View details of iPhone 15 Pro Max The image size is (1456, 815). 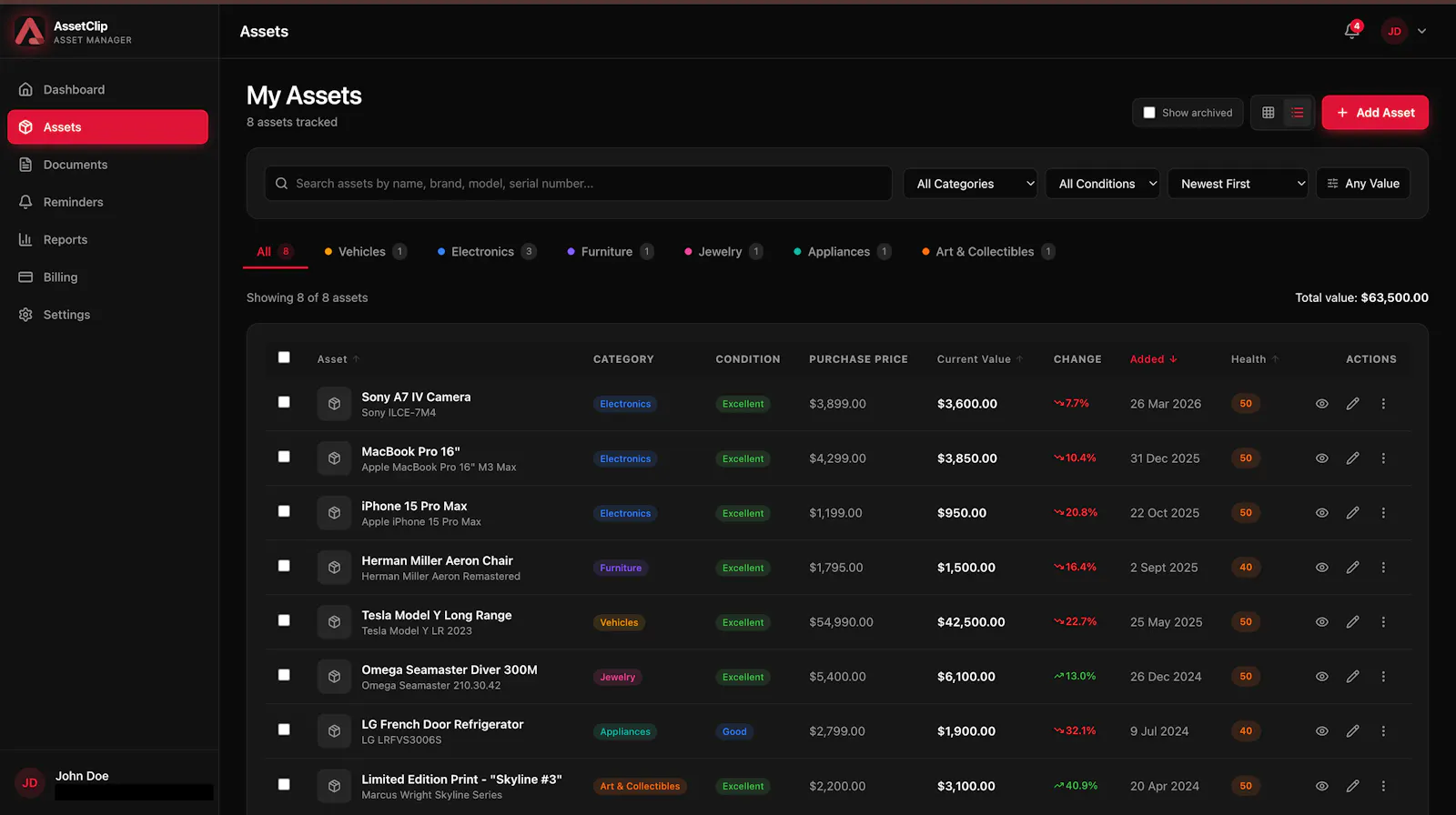click(1322, 513)
